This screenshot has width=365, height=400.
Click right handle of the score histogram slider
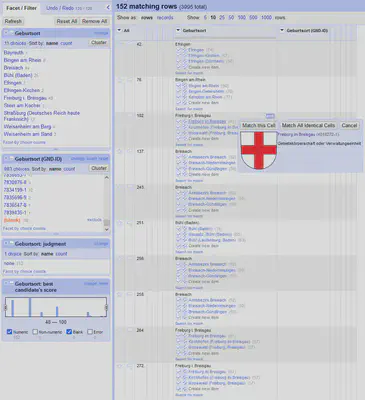point(106,307)
